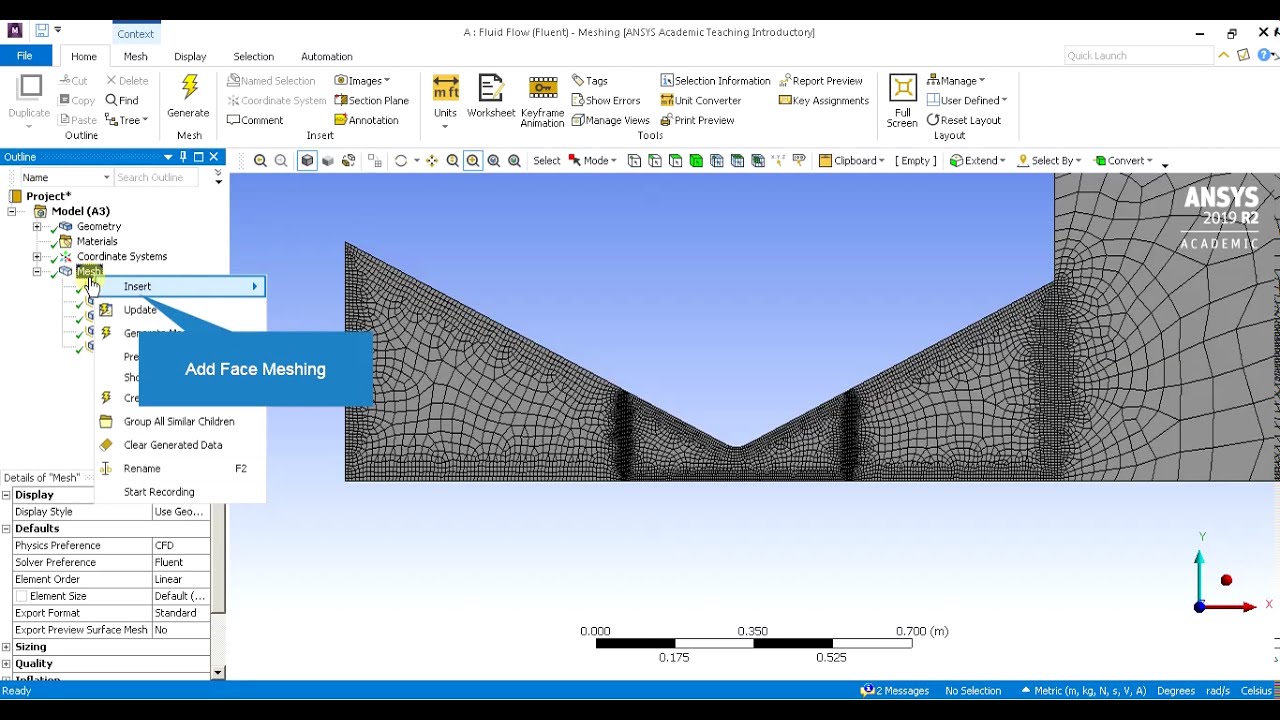1280x720 pixels.
Task: Insert an Annotation
Action: point(366,120)
